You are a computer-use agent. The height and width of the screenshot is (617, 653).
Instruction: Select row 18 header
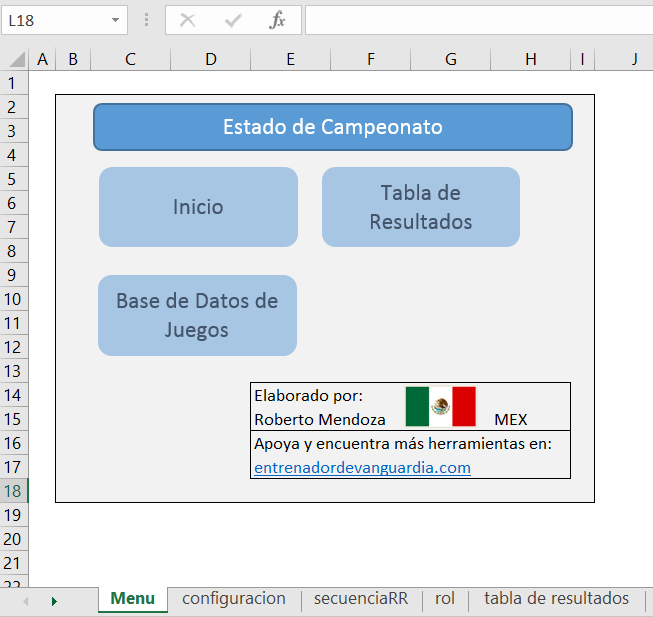(14, 491)
